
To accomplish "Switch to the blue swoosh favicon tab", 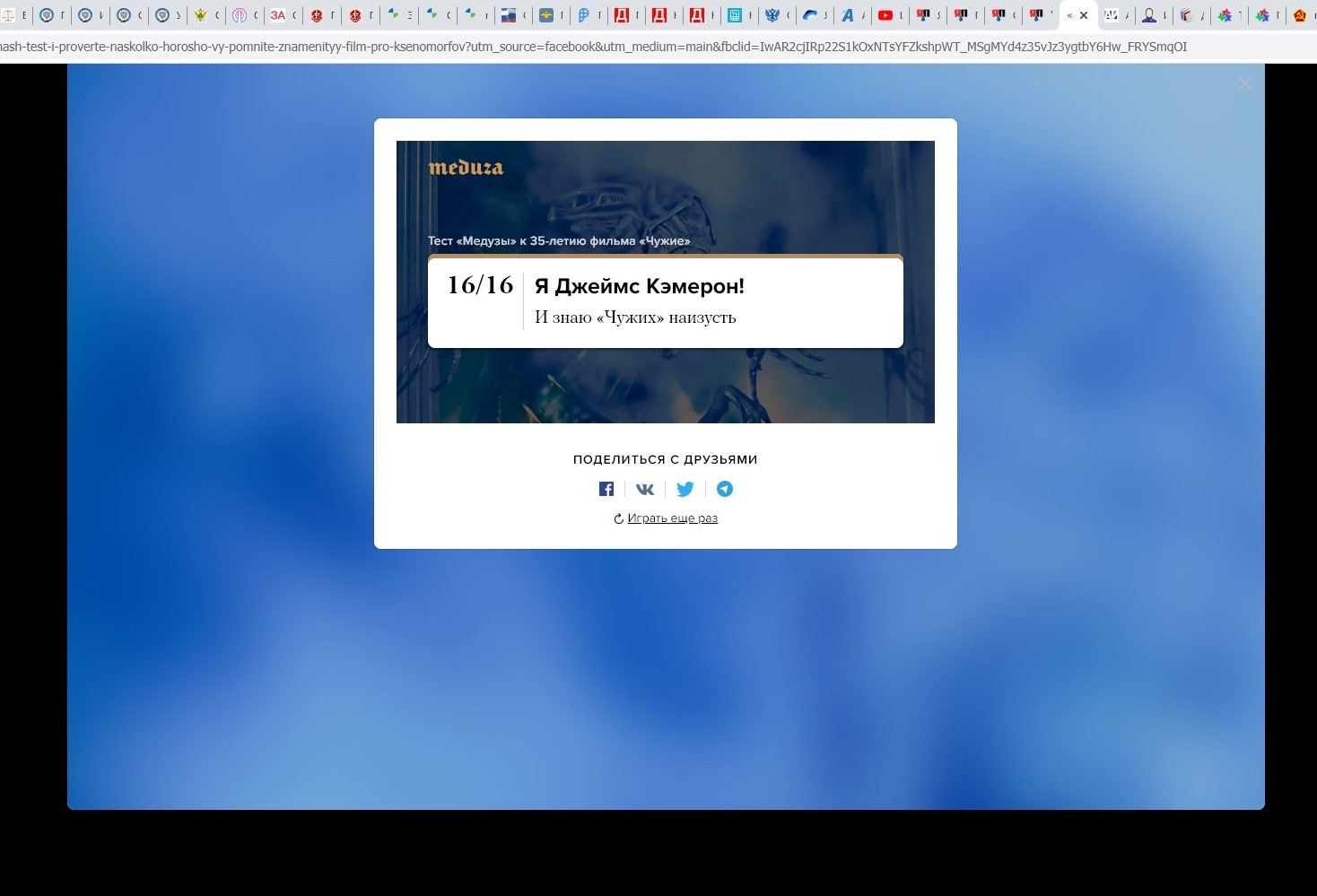I will [x=810, y=15].
